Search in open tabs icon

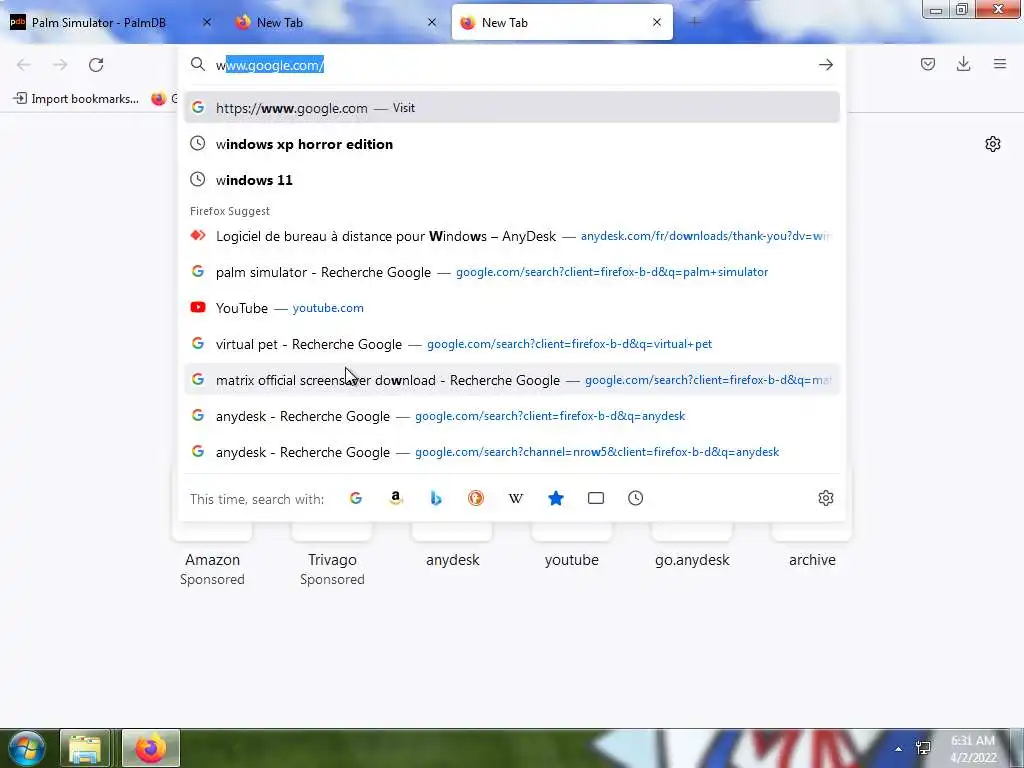[596, 498]
